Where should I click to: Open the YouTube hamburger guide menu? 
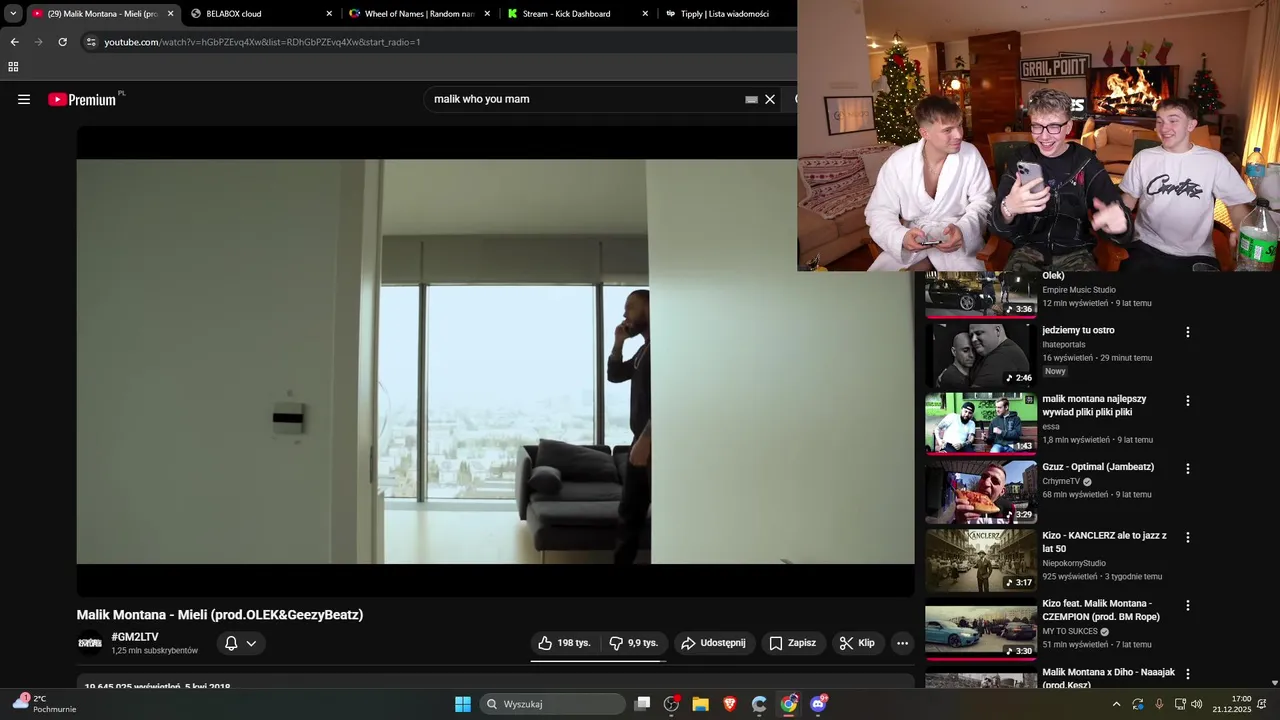tap(24, 99)
